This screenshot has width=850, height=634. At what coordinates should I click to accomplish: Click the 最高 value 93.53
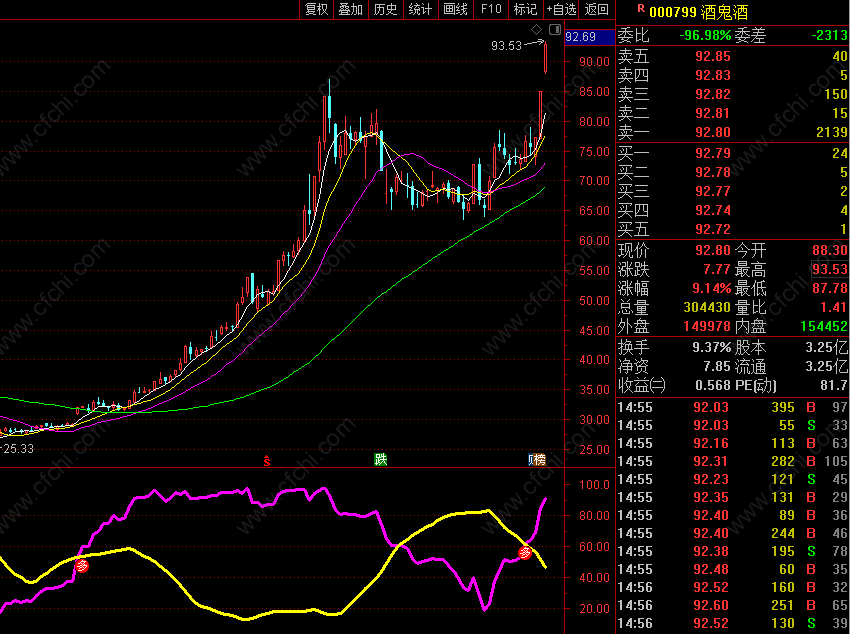830,269
